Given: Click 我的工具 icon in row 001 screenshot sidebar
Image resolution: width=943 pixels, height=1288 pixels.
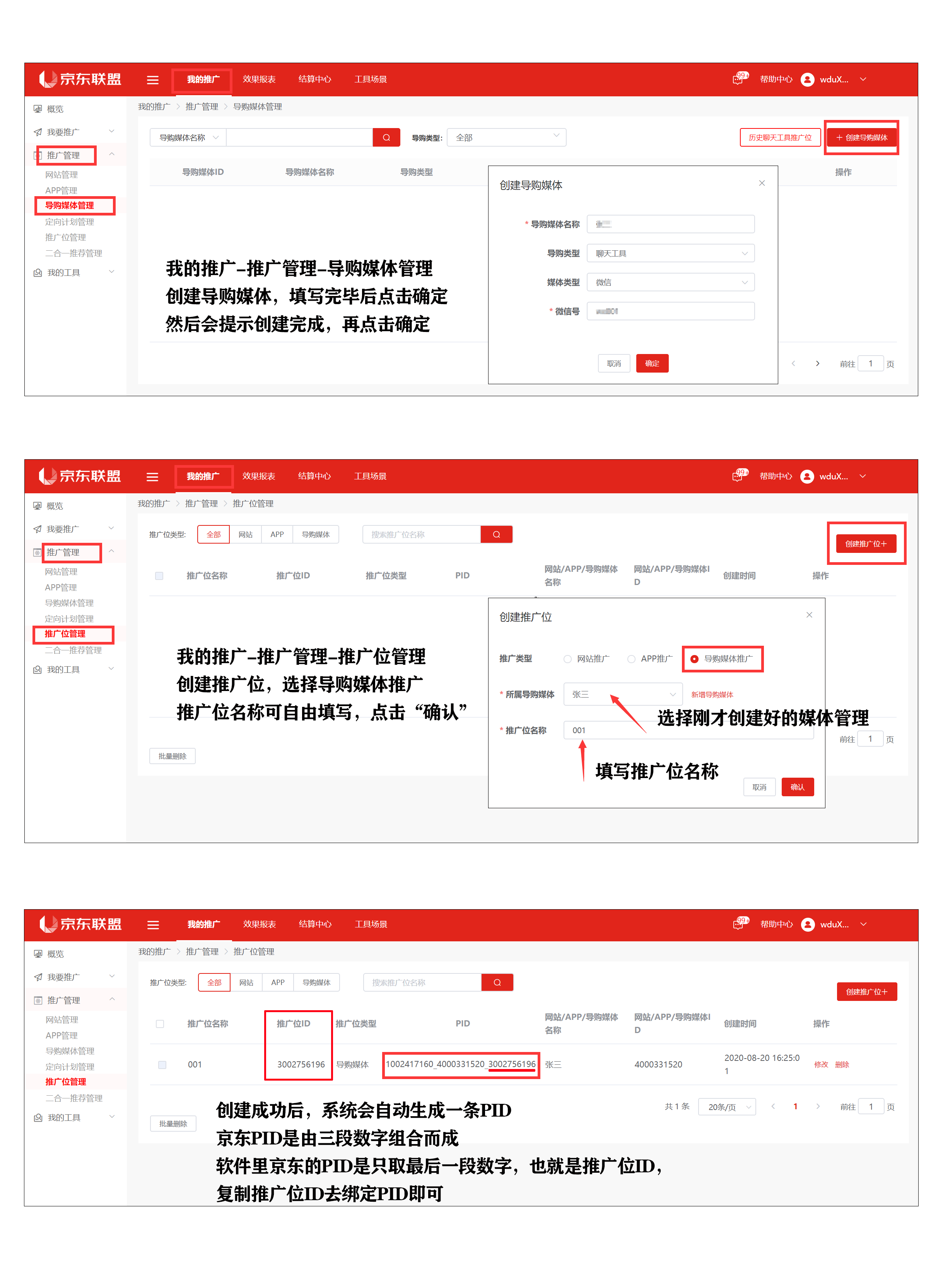Looking at the screenshot, I should pyautogui.click(x=38, y=1117).
